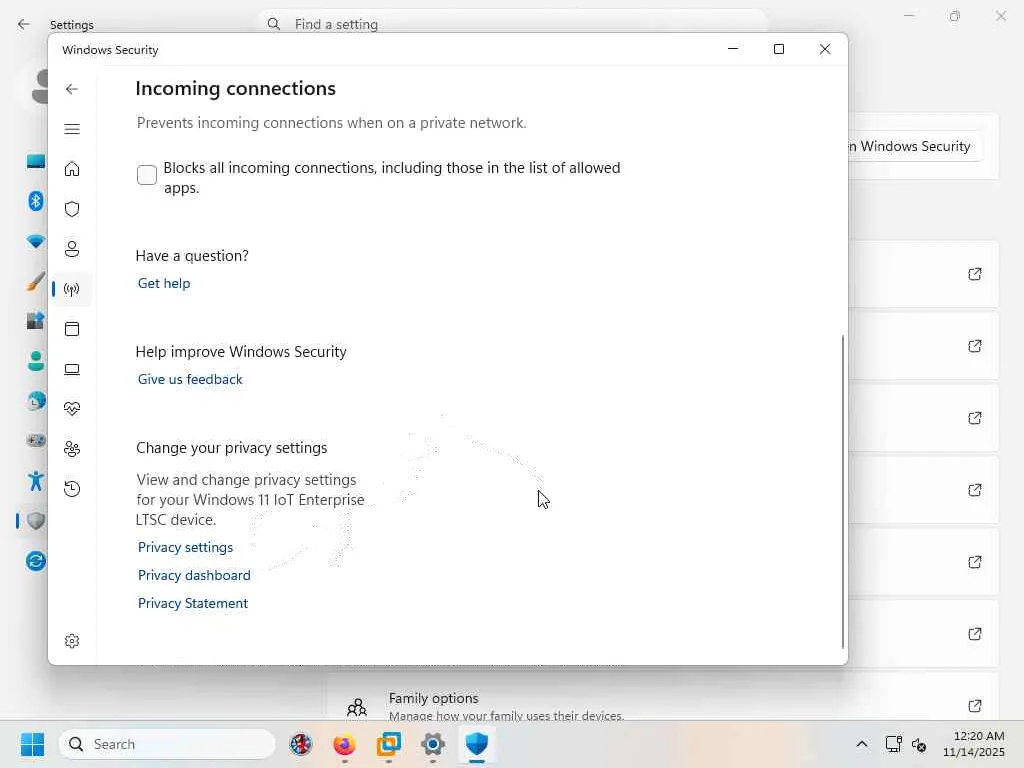Open Windows Start menu
Screen dimensions: 1024x768
[33, 744]
